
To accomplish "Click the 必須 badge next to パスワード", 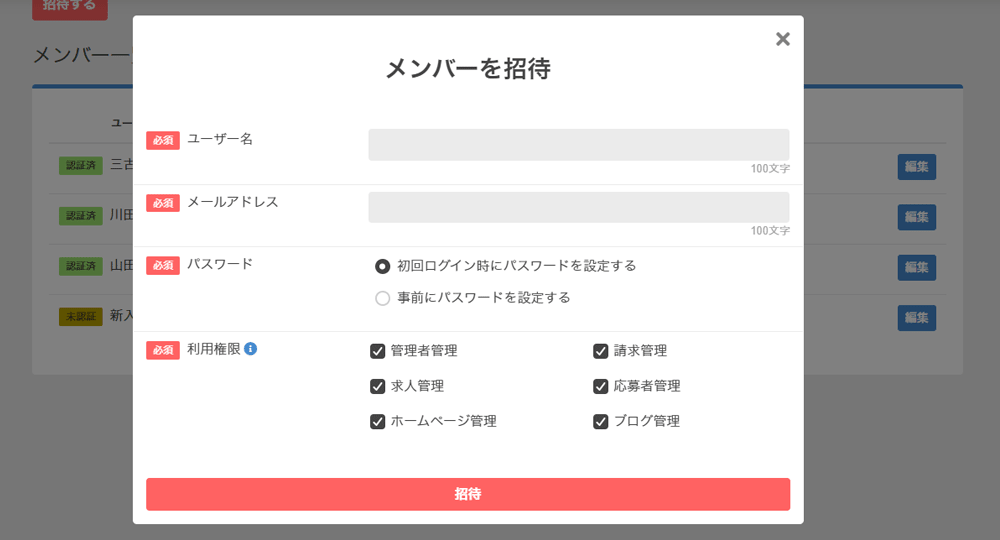I will [x=163, y=265].
